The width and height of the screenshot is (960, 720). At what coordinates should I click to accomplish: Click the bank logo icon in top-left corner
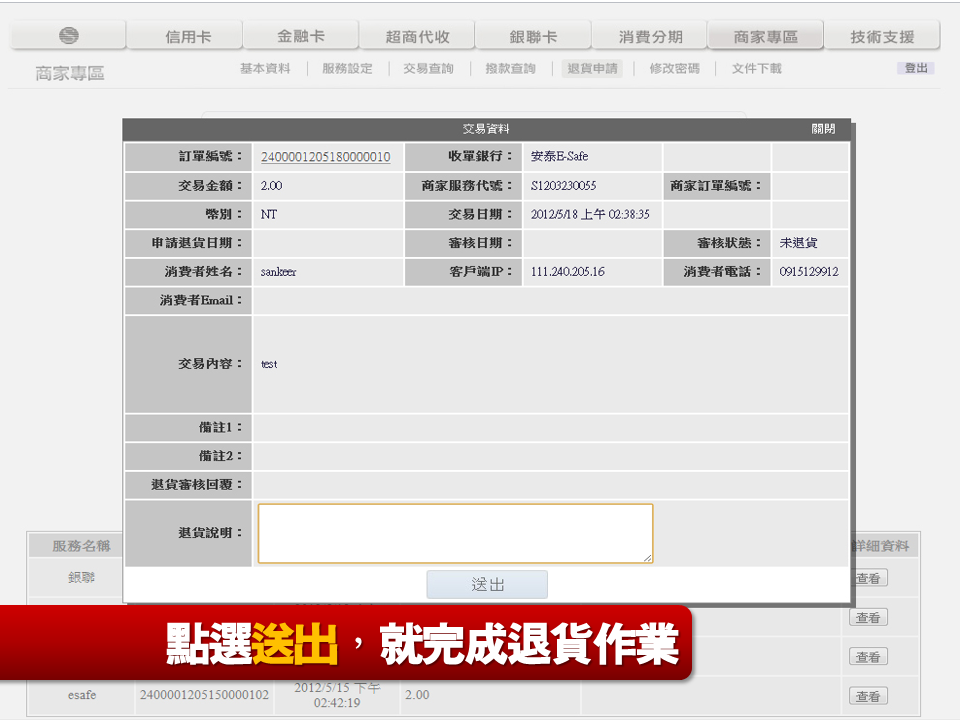pyautogui.click(x=66, y=33)
